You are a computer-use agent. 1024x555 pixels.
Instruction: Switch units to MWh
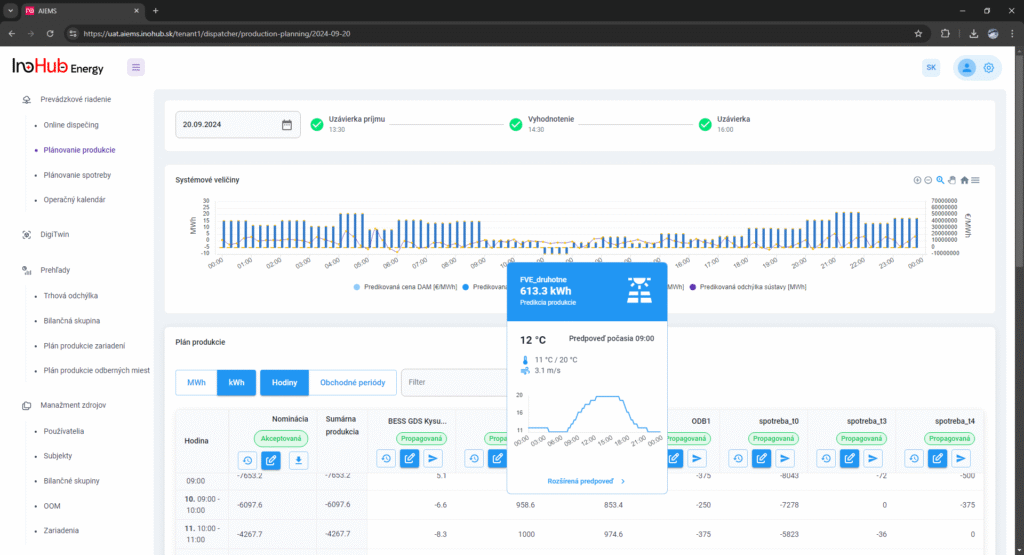[196, 382]
